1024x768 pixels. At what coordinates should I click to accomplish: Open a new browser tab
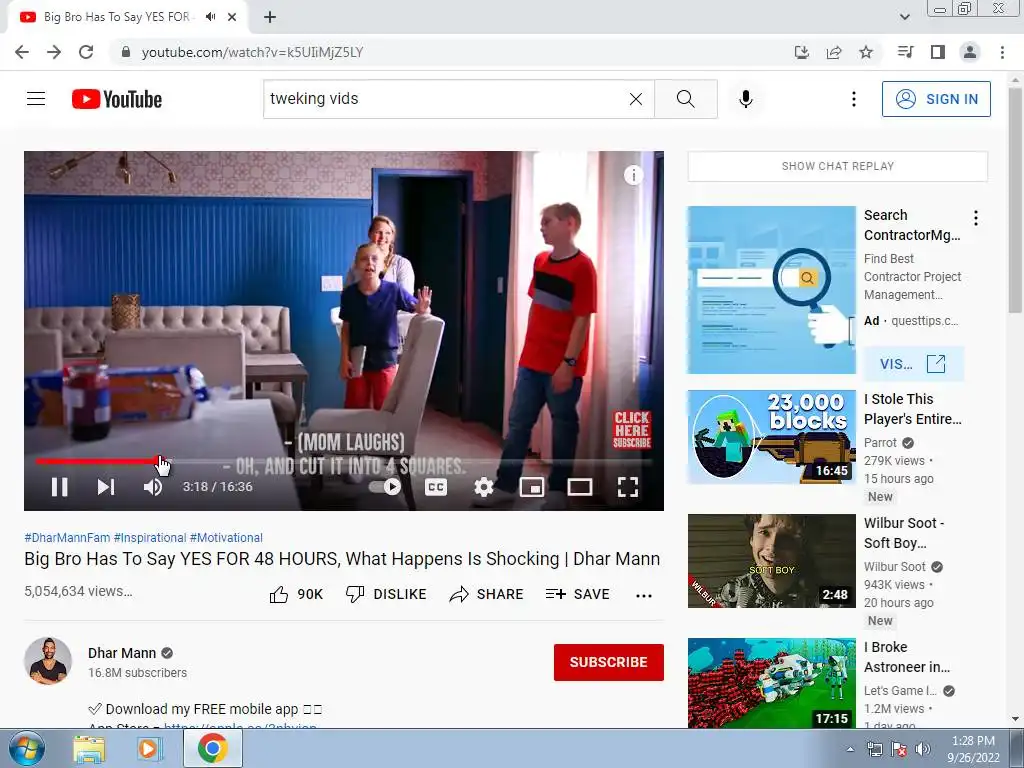click(x=270, y=18)
